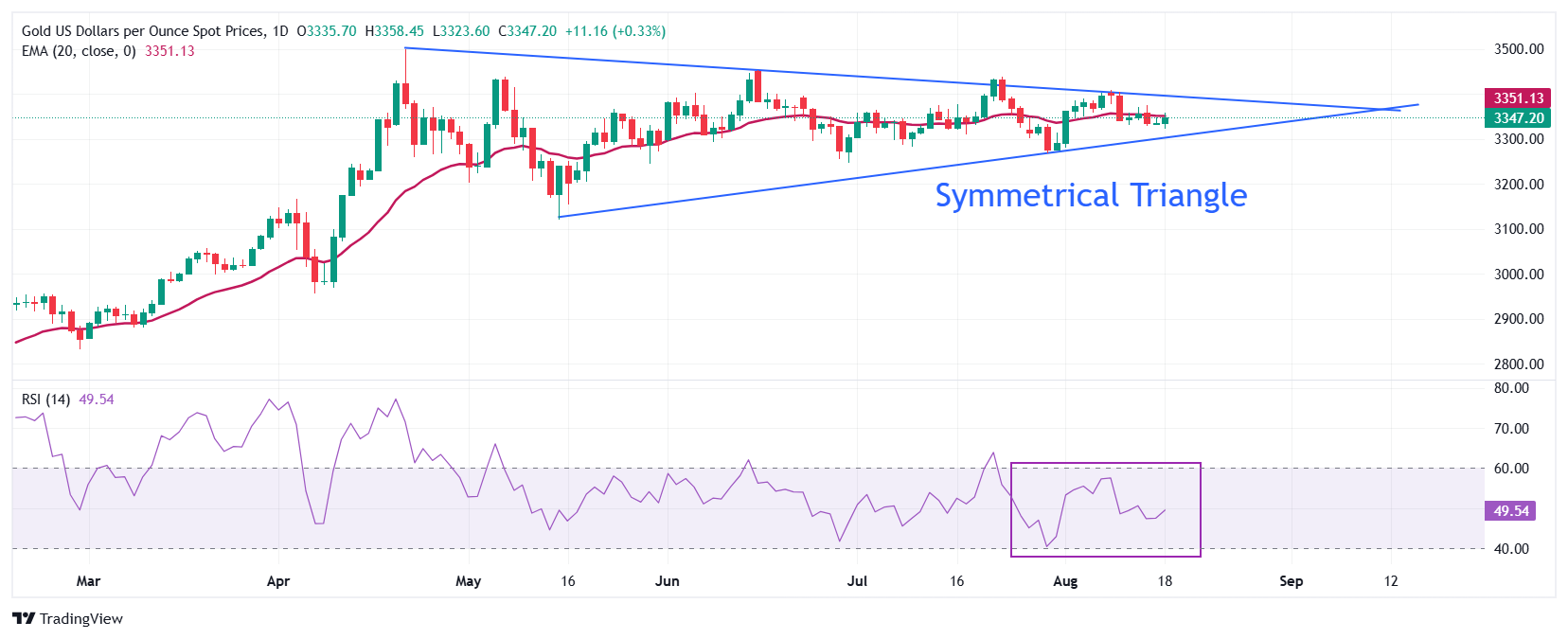Viewport: 1568px width, 639px height.
Task: Click the Aug label on time axis
Action: coord(1065,581)
